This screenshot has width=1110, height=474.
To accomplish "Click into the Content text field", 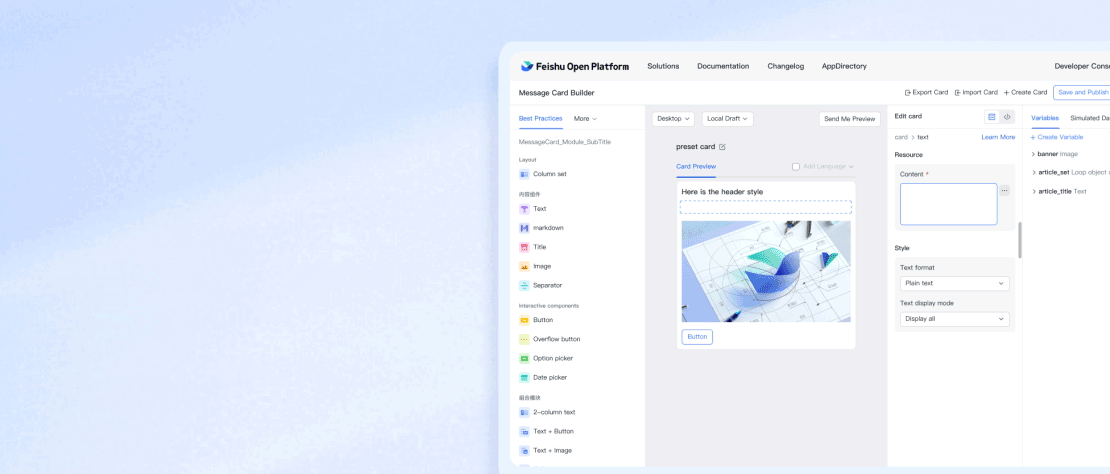I will tap(948, 204).
